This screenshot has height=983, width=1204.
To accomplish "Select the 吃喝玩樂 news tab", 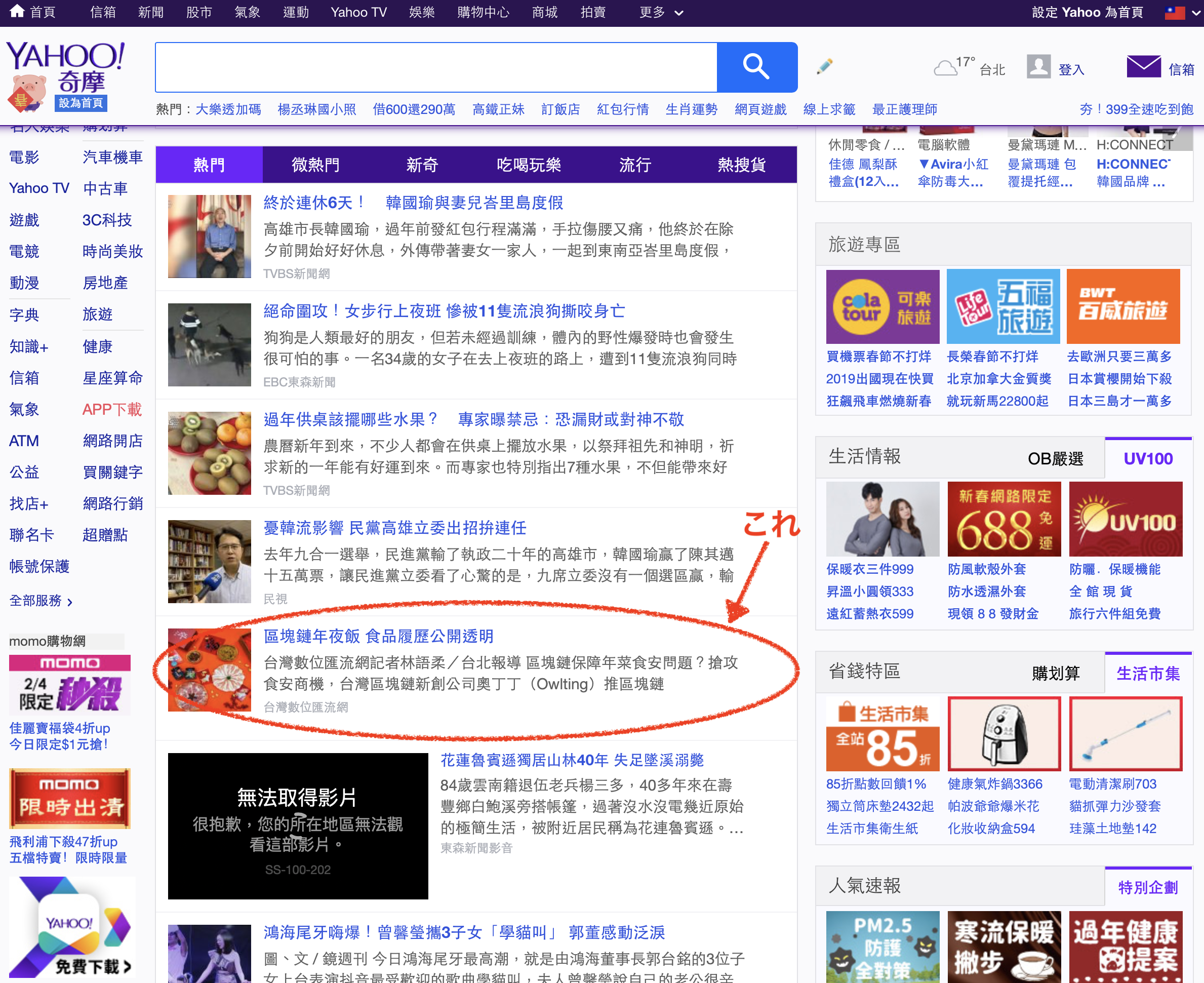I will click(528, 165).
